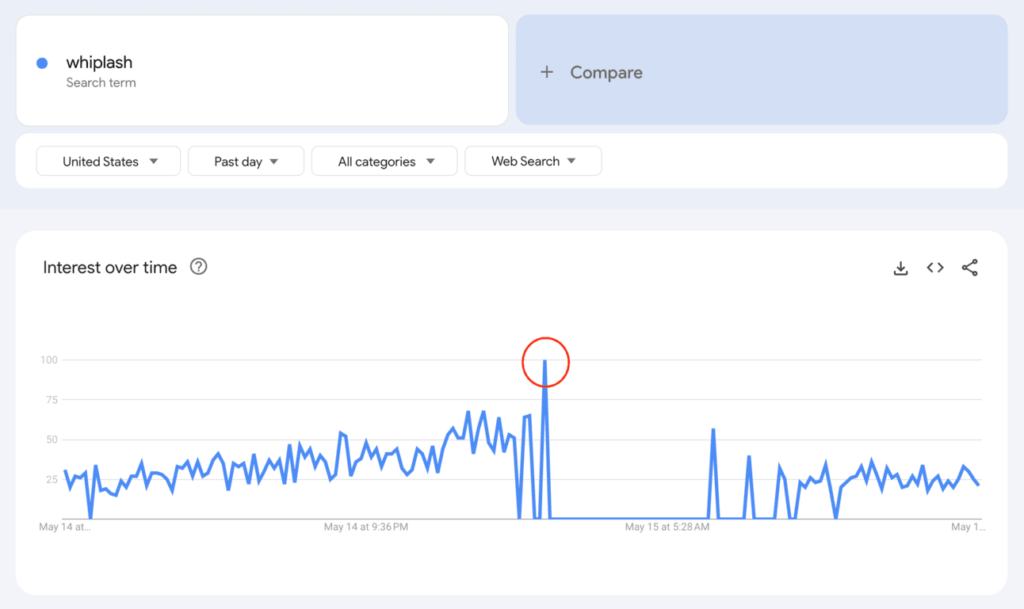Screen dimensions: 1024x609
Task: Expand the Past day time range dropdown
Action: 245,161
